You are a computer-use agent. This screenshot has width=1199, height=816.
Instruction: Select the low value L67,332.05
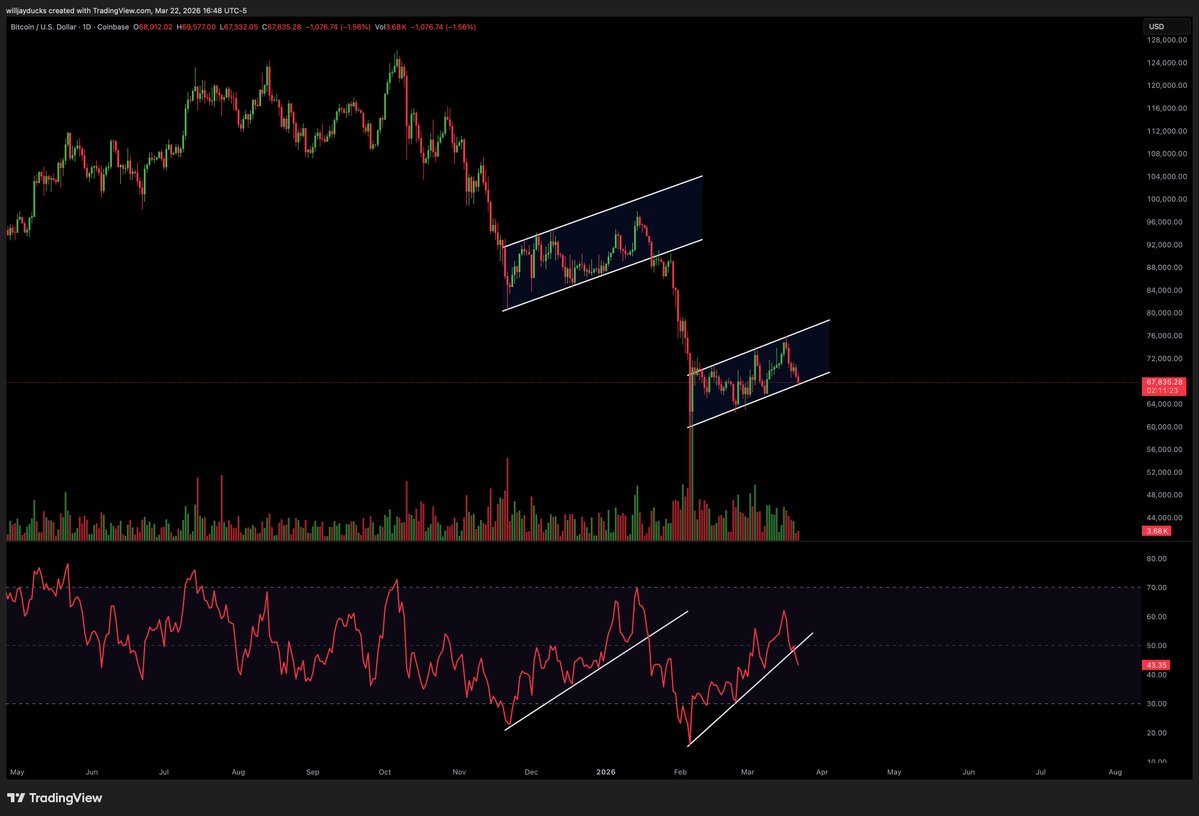click(x=239, y=27)
